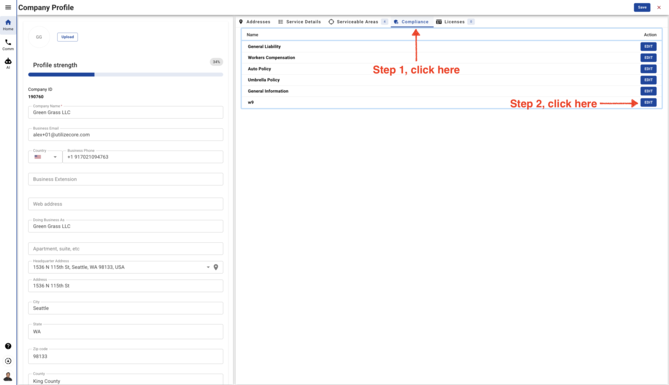Open the AI robot icon
The image size is (669, 385).
8,63
